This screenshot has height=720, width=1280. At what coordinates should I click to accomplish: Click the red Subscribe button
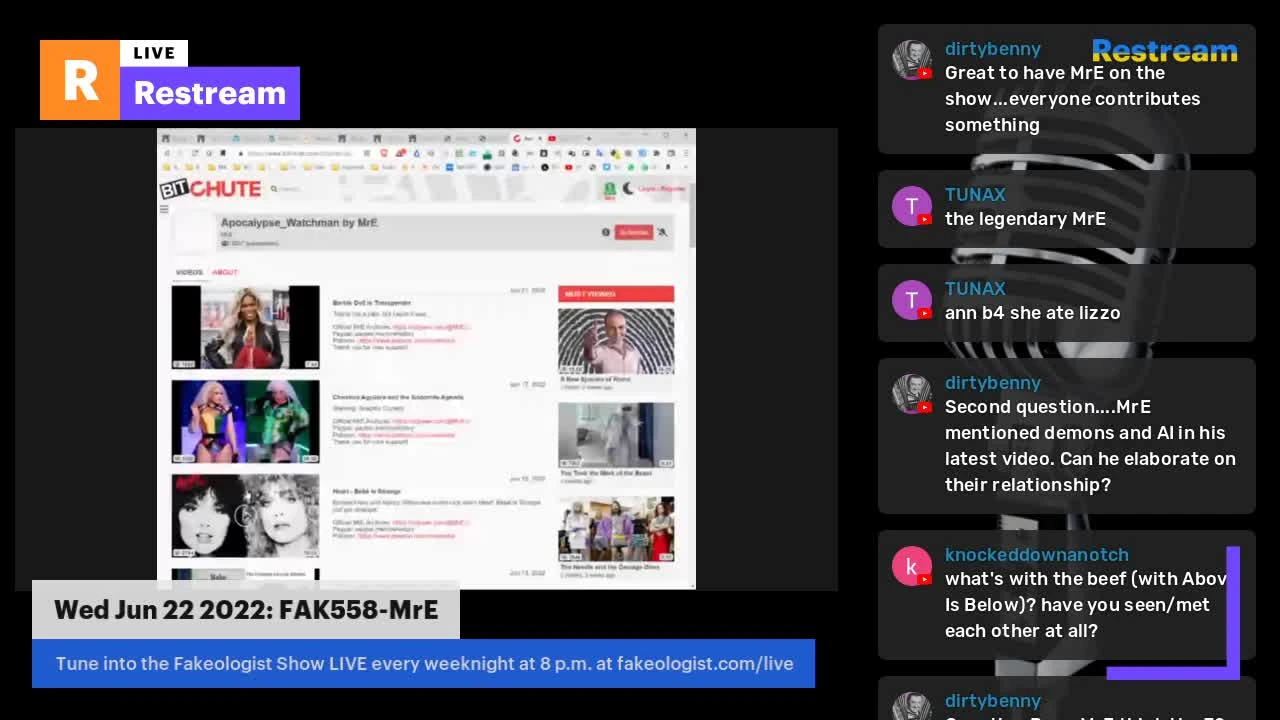(x=633, y=232)
